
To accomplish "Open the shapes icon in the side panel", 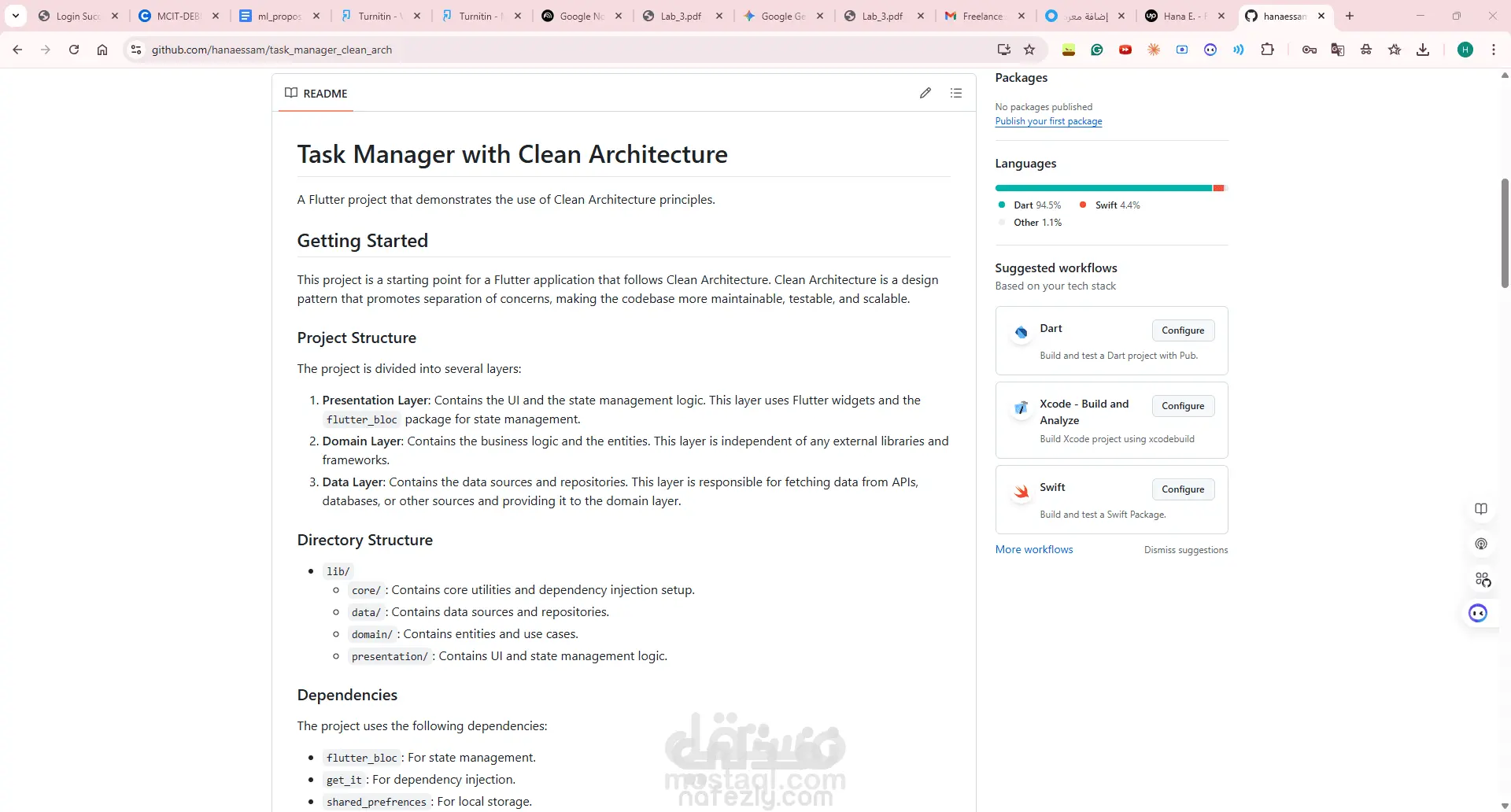I will [x=1483, y=580].
